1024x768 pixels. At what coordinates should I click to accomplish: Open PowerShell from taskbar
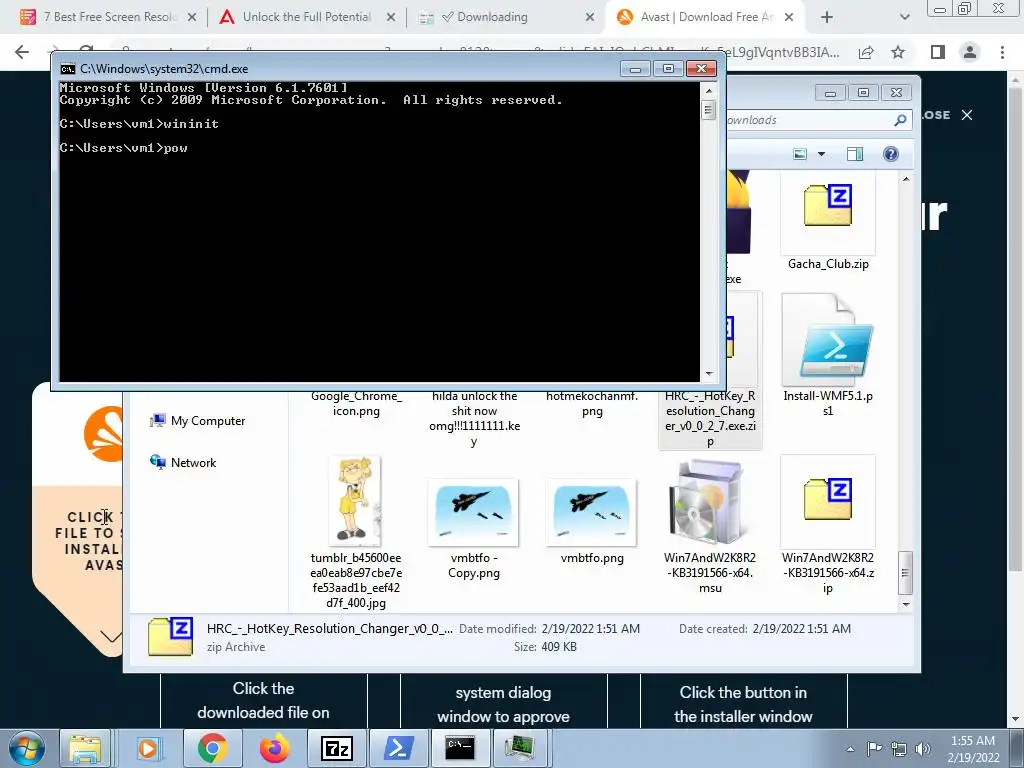pos(398,748)
